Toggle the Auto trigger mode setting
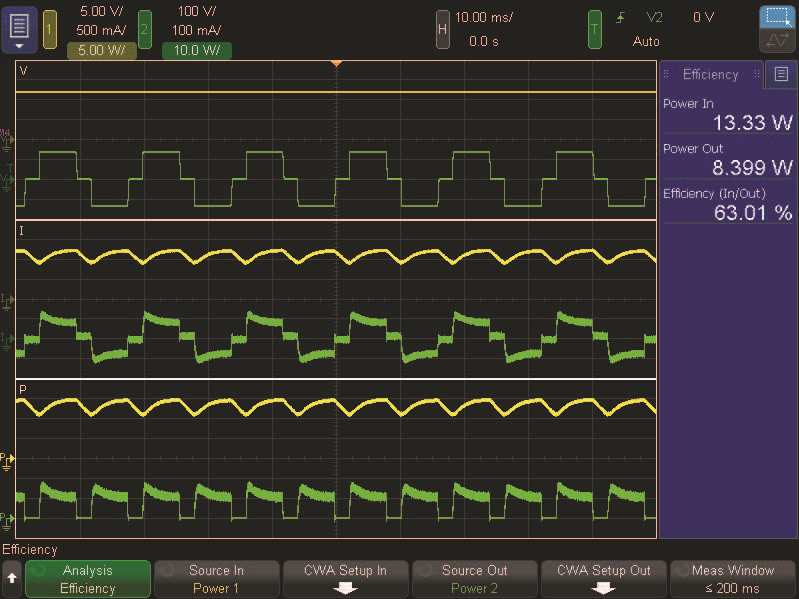 click(x=646, y=42)
